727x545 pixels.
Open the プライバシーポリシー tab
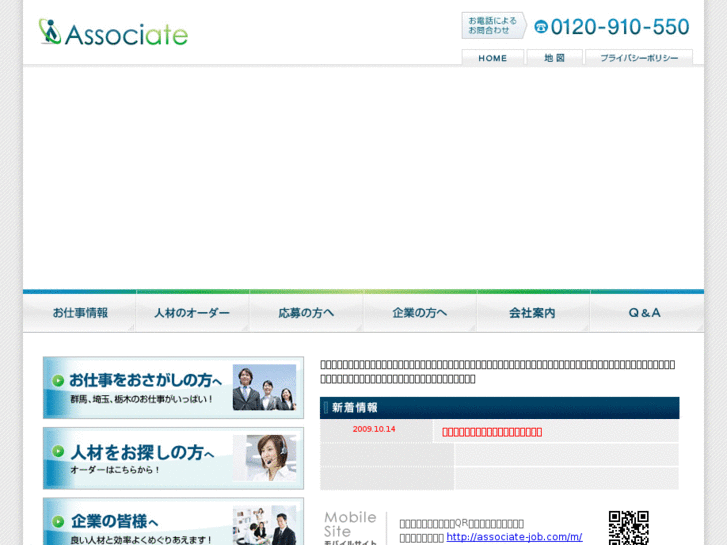pyautogui.click(x=639, y=58)
